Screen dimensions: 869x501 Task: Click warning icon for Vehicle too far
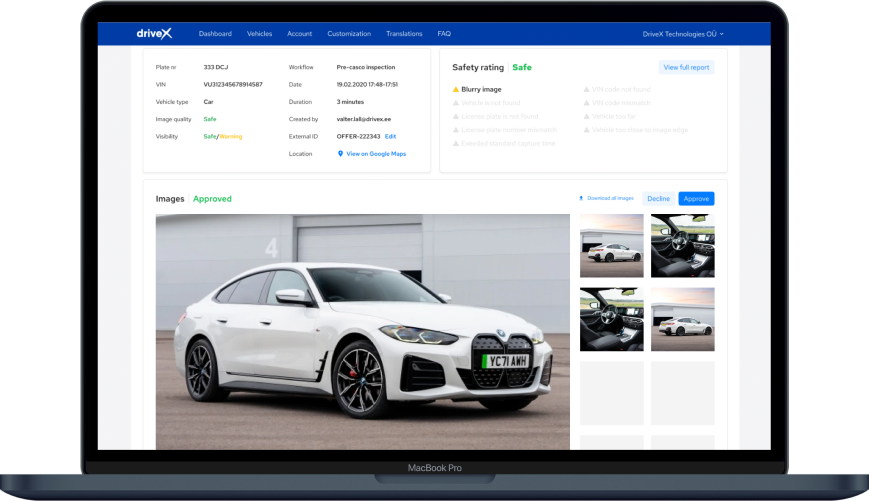pyautogui.click(x=586, y=116)
